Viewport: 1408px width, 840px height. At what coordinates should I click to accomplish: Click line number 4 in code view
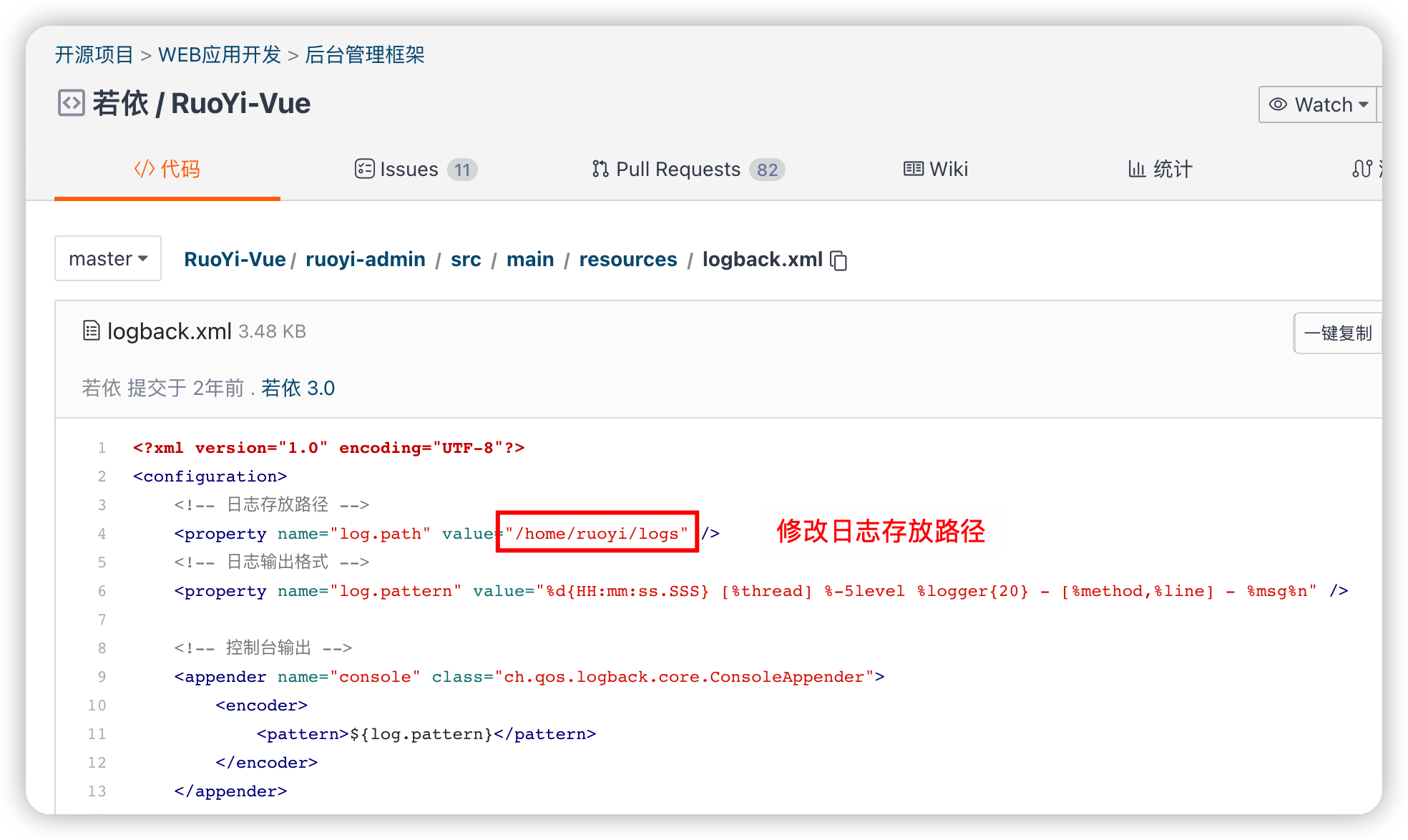click(102, 534)
